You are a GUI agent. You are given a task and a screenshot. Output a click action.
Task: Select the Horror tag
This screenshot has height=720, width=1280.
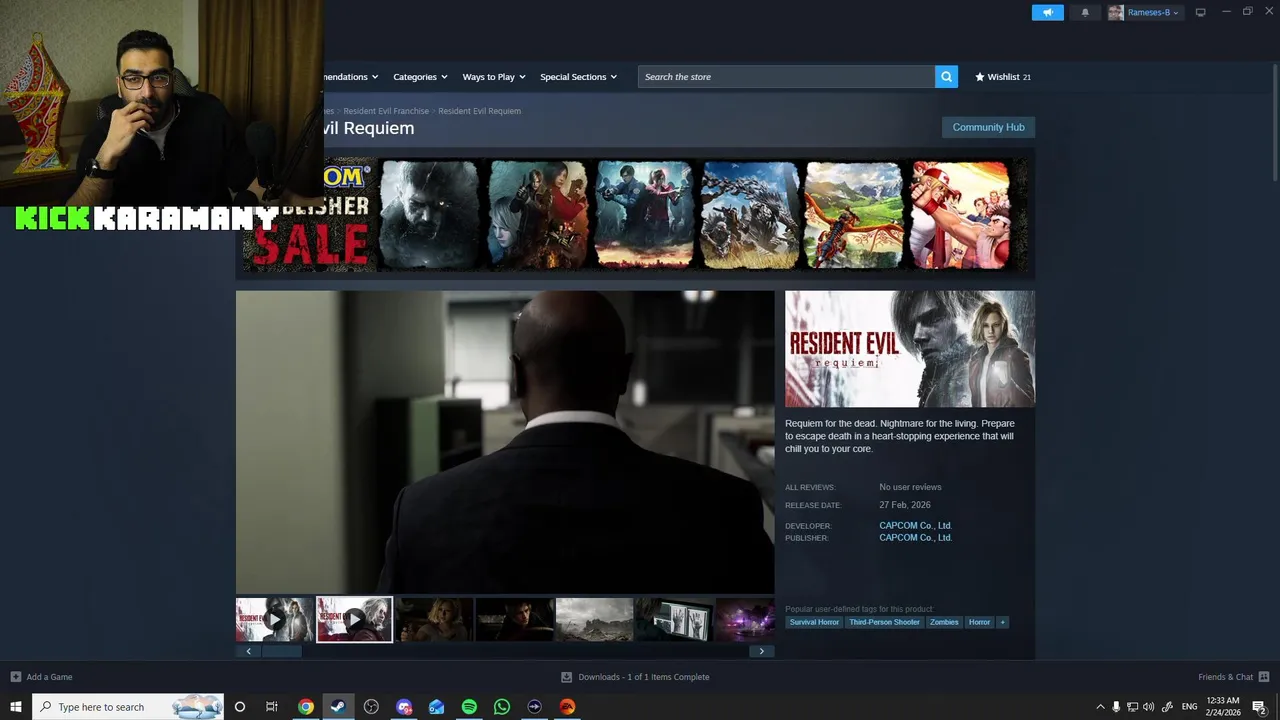[x=979, y=622]
